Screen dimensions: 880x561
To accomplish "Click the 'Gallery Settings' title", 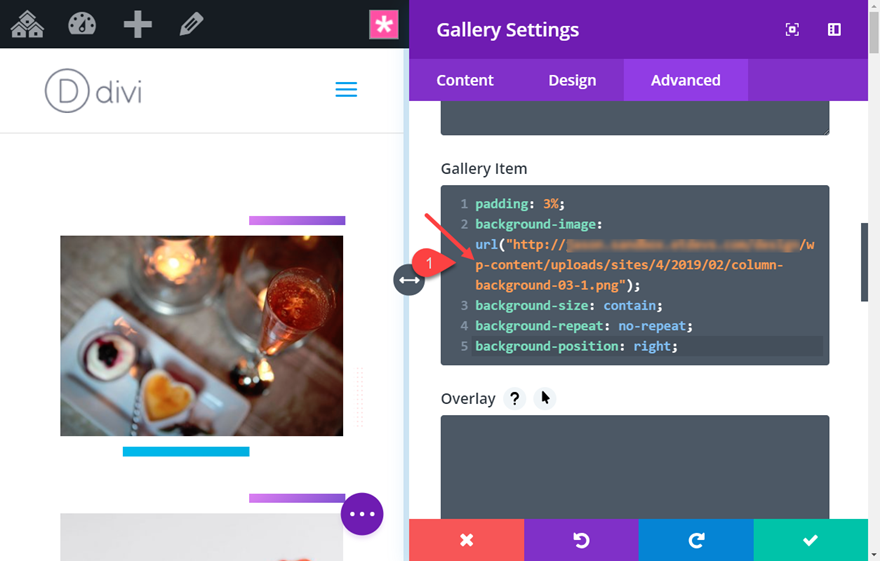I will click(x=507, y=30).
